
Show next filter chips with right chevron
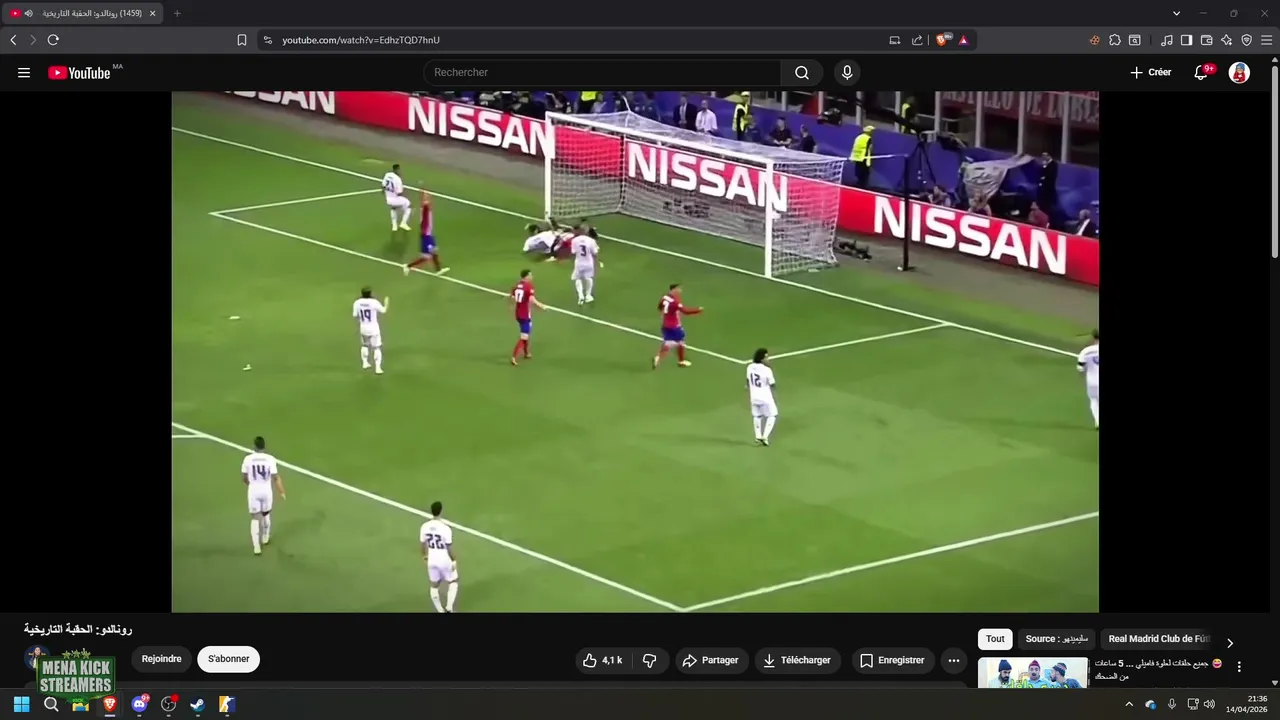(x=1230, y=643)
